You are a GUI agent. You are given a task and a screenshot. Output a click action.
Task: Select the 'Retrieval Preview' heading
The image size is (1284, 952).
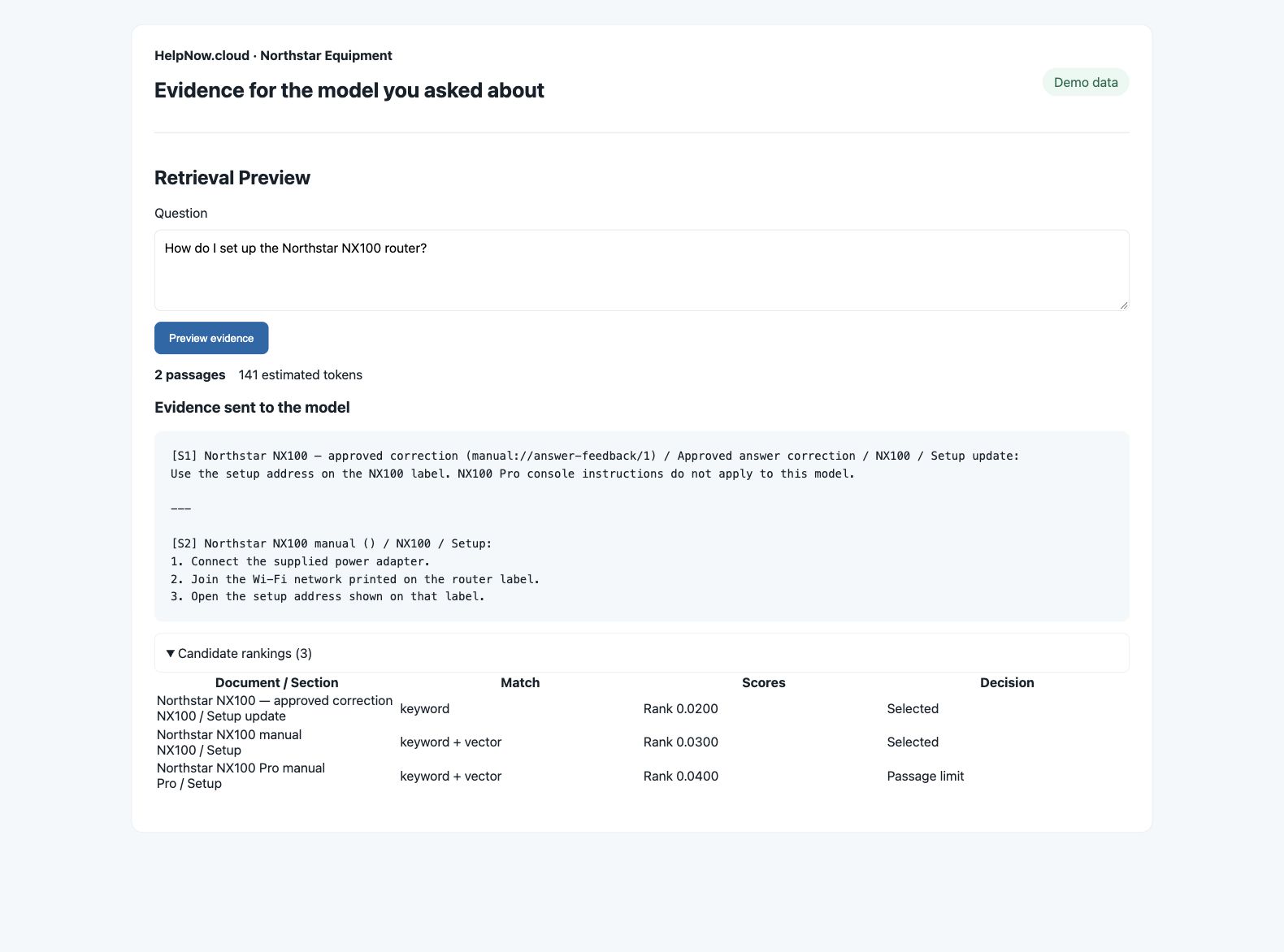click(x=232, y=178)
